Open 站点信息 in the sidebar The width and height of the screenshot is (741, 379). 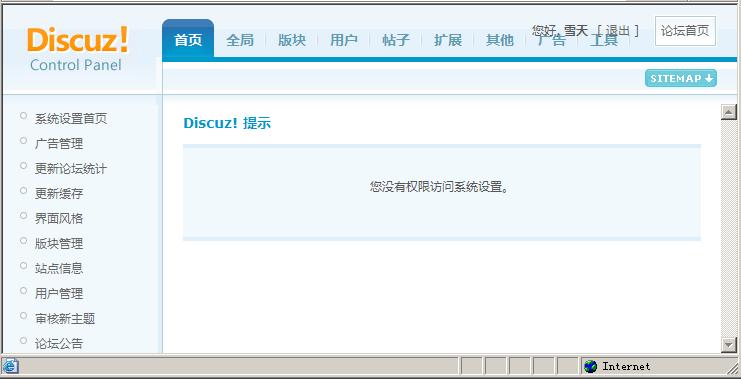click(59, 268)
